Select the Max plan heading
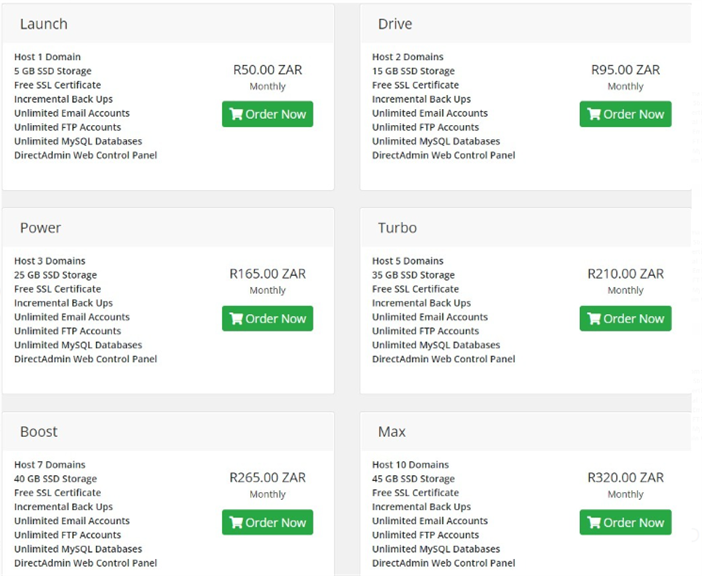Viewport: 702px width, 576px height. 392,432
